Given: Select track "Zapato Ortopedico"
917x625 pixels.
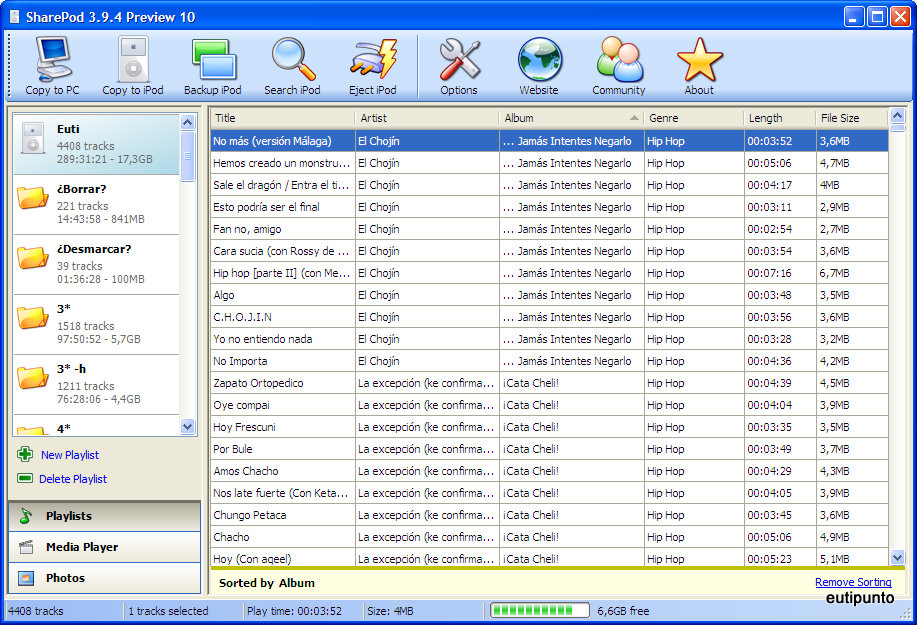Looking at the screenshot, I should [x=282, y=383].
